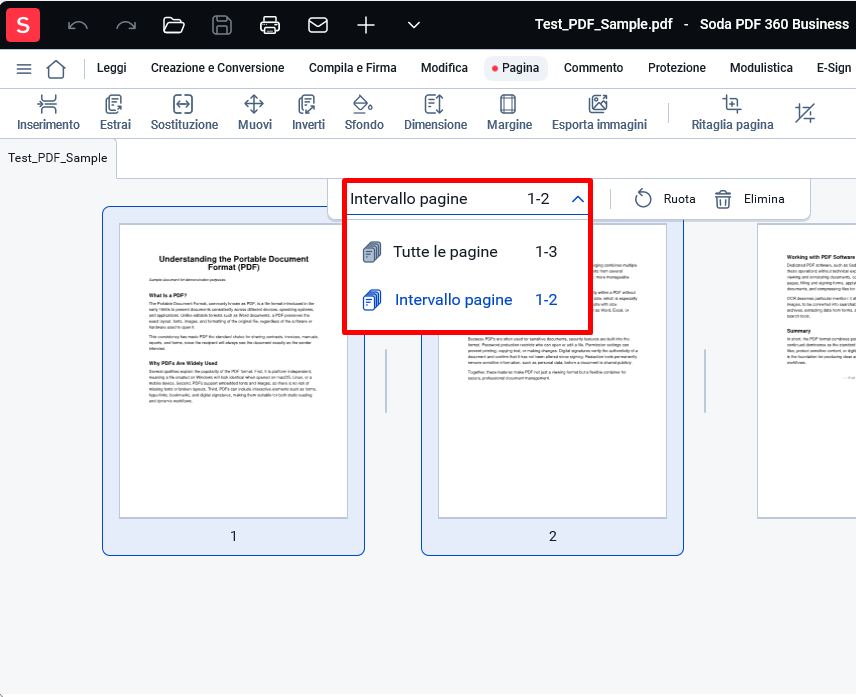Viewport: 856px width, 697px height.
Task: Select the Test_PDF_Sample document tab
Action: (58, 158)
